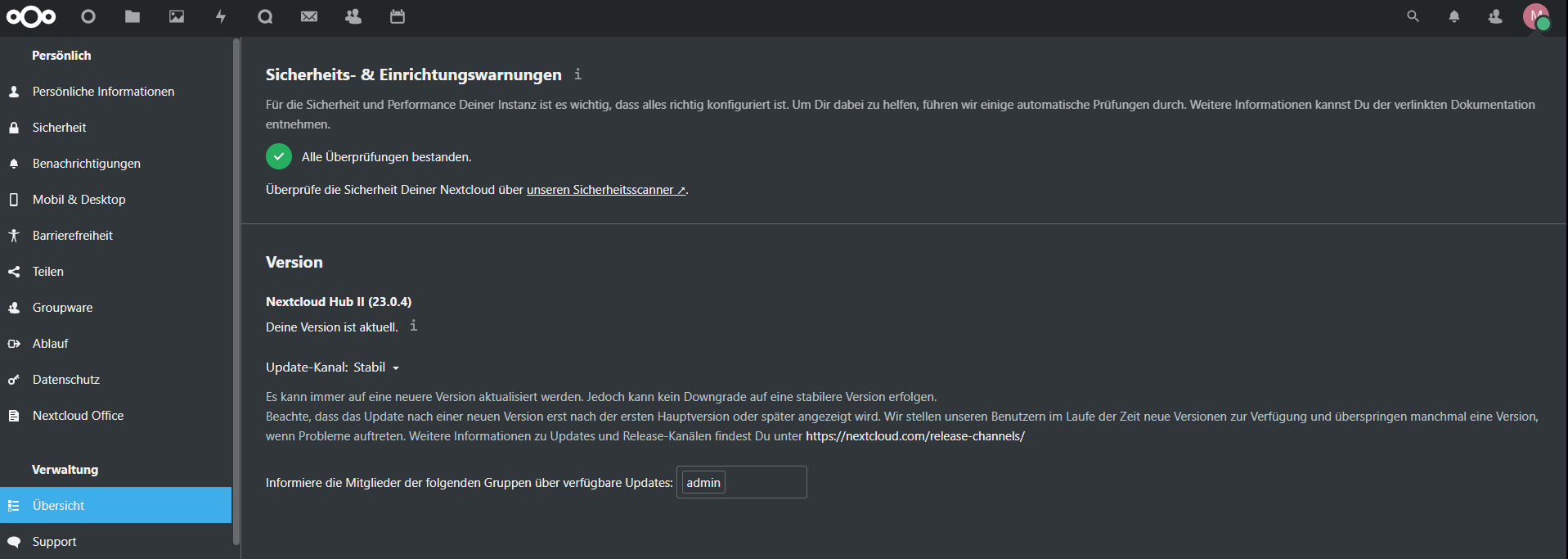Image resolution: width=1568 pixels, height=559 pixels.
Task: Click info icon next to Sicherheits- & Einrichtungswarnungen
Action: tap(577, 74)
